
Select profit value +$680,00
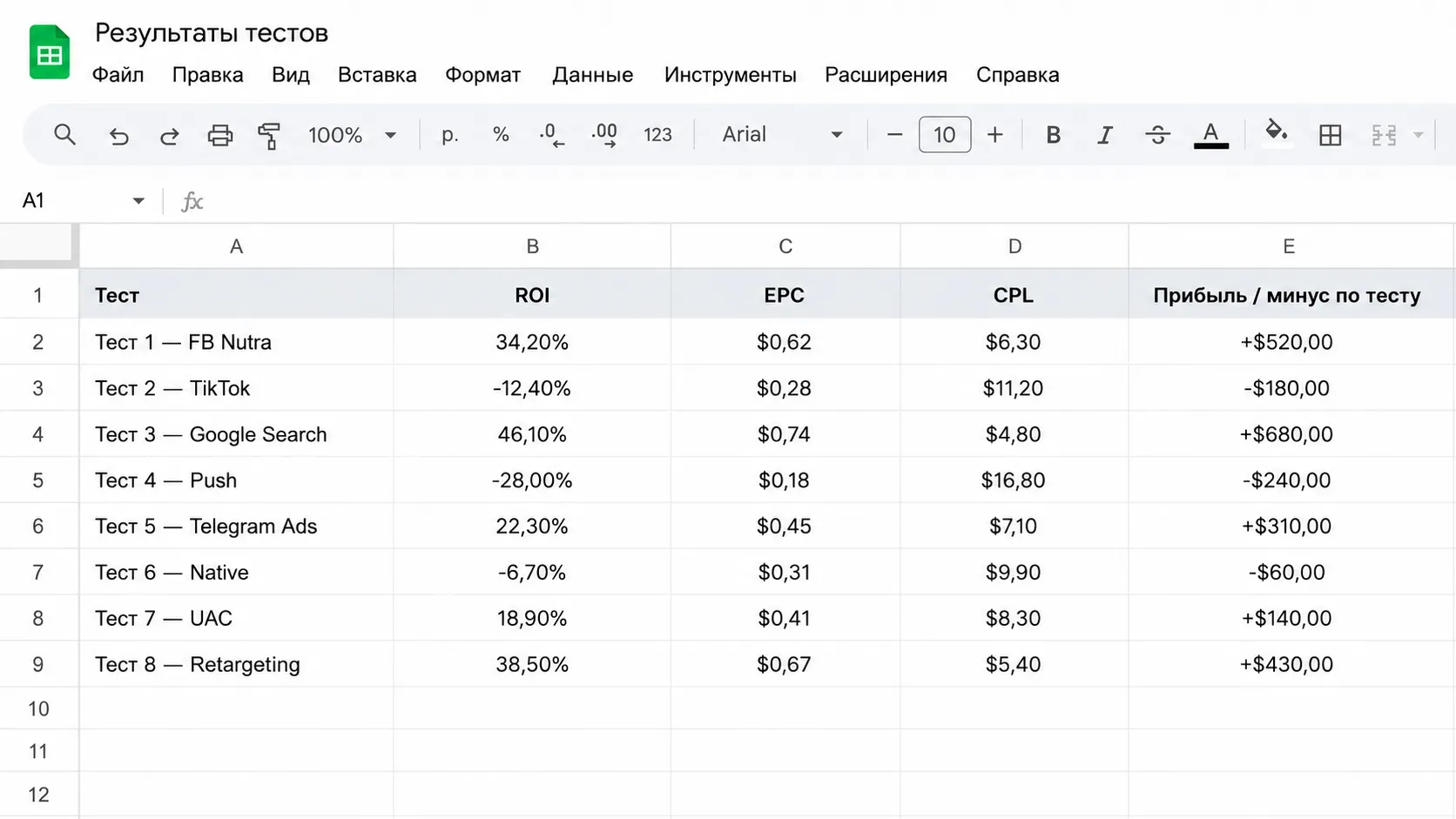1289,434
